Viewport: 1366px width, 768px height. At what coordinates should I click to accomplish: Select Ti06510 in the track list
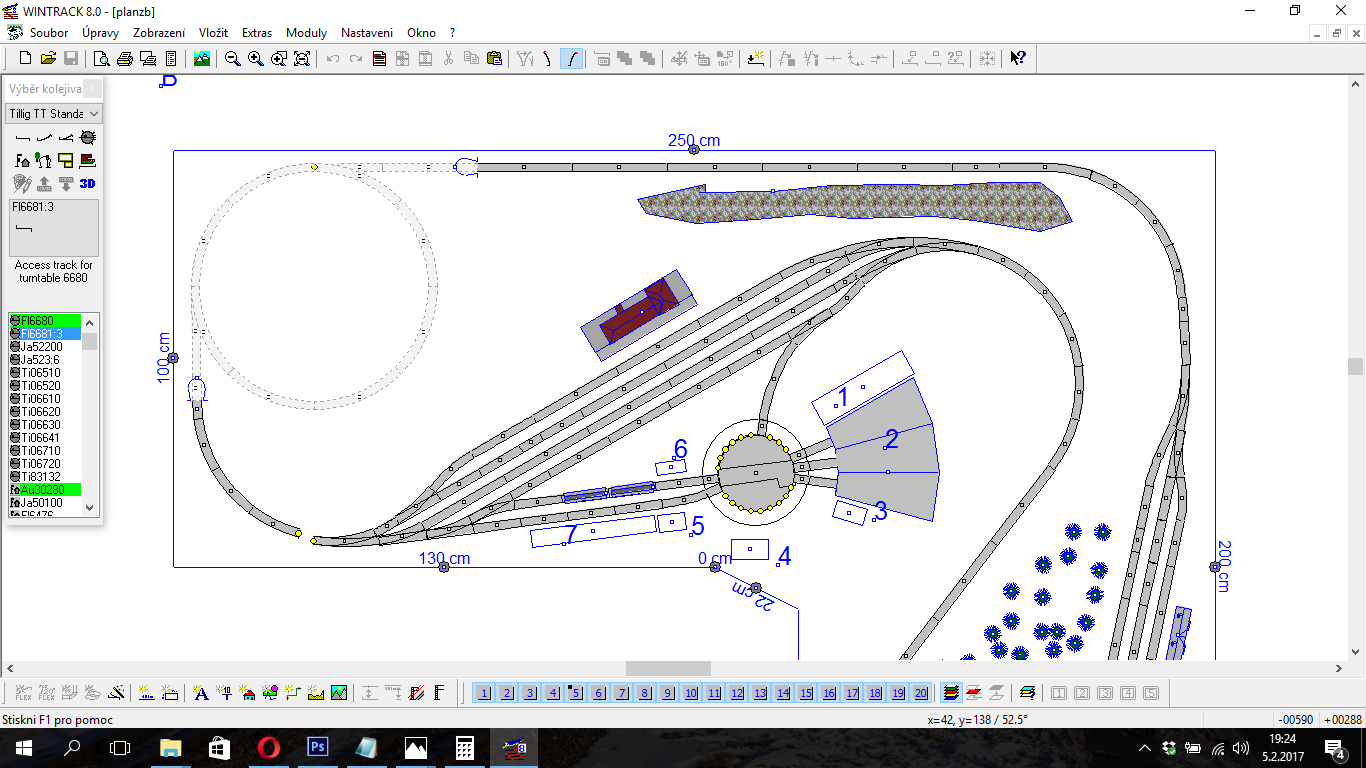tap(41, 373)
